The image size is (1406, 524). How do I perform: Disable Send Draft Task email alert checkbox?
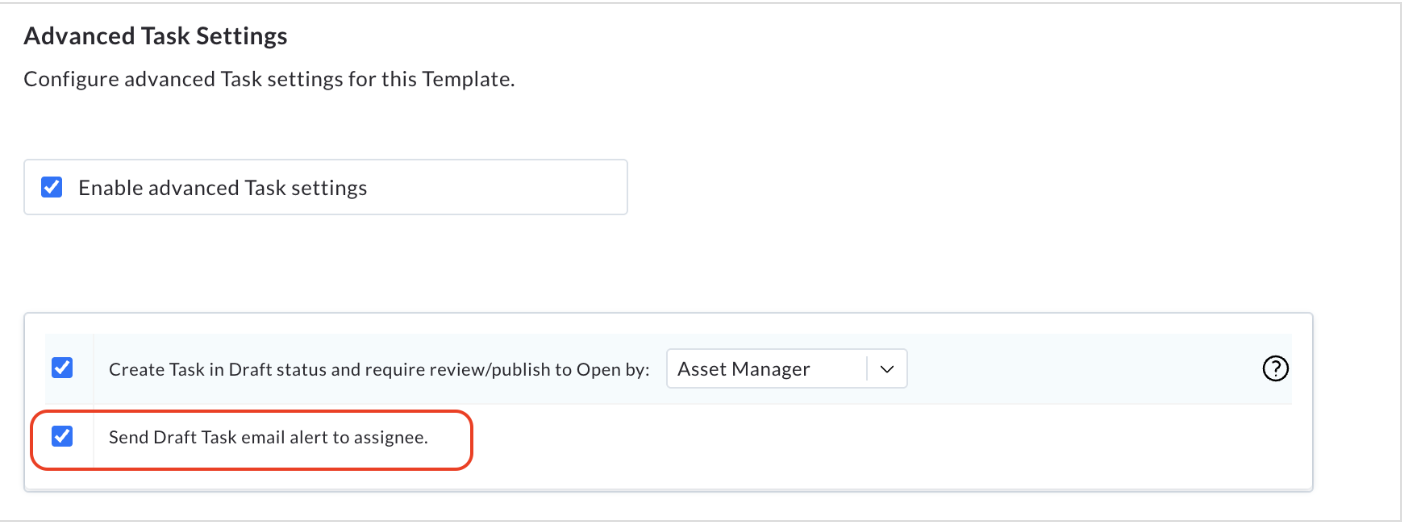pos(62,436)
